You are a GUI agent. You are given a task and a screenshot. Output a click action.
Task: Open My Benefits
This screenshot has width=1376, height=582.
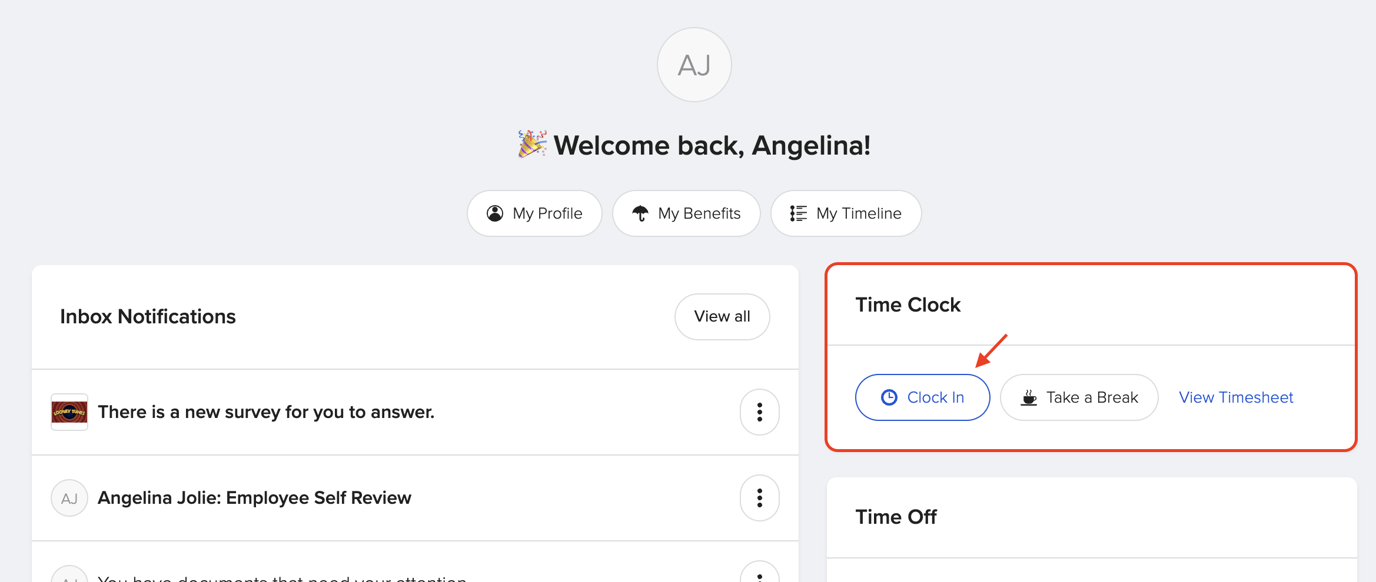[x=686, y=213]
